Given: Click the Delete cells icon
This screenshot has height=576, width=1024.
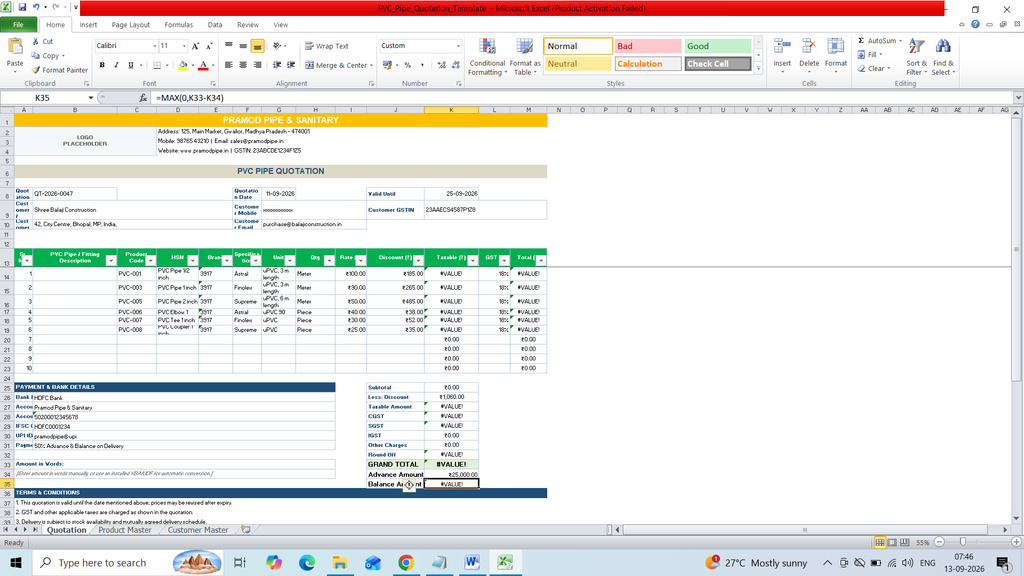Looking at the screenshot, I should click(808, 47).
